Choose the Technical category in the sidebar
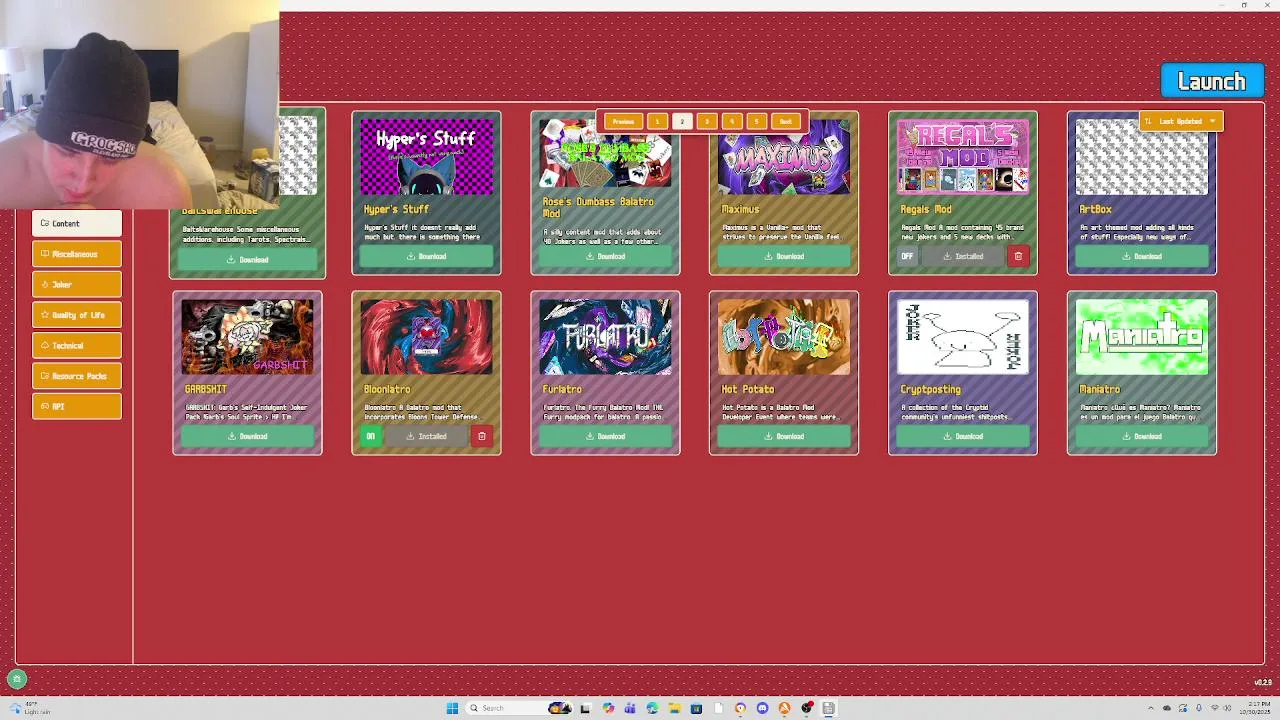The width and height of the screenshot is (1280, 720). click(x=77, y=345)
